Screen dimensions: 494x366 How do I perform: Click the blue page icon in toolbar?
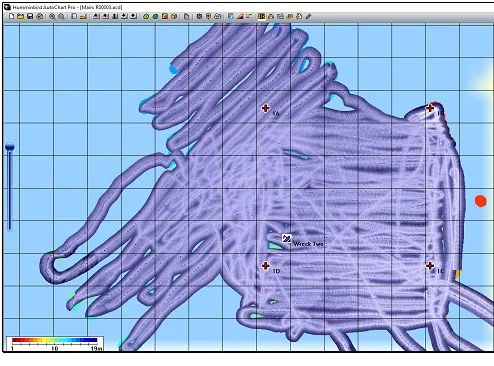[230, 16]
